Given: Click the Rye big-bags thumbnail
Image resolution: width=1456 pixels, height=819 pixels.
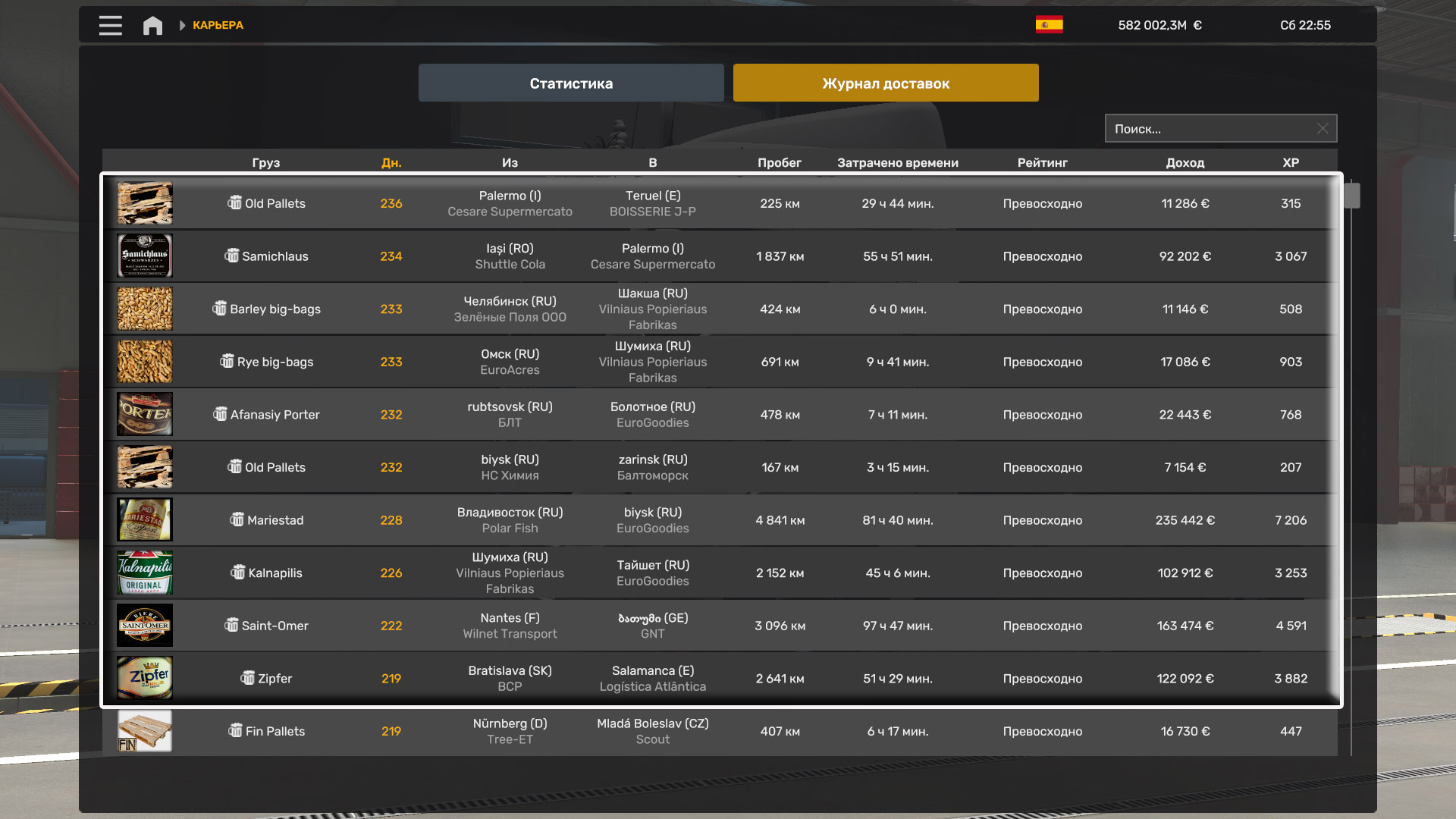Looking at the screenshot, I should point(145,361).
